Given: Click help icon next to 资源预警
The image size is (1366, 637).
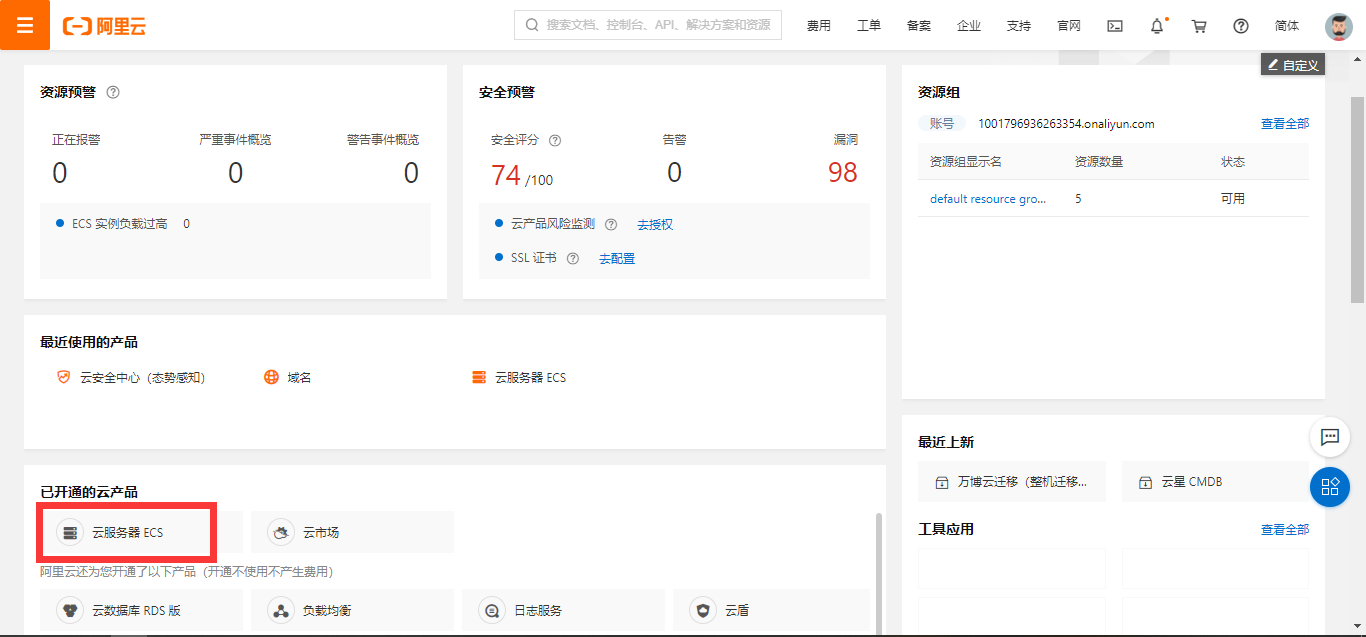Looking at the screenshot, I should pos(113,92).
